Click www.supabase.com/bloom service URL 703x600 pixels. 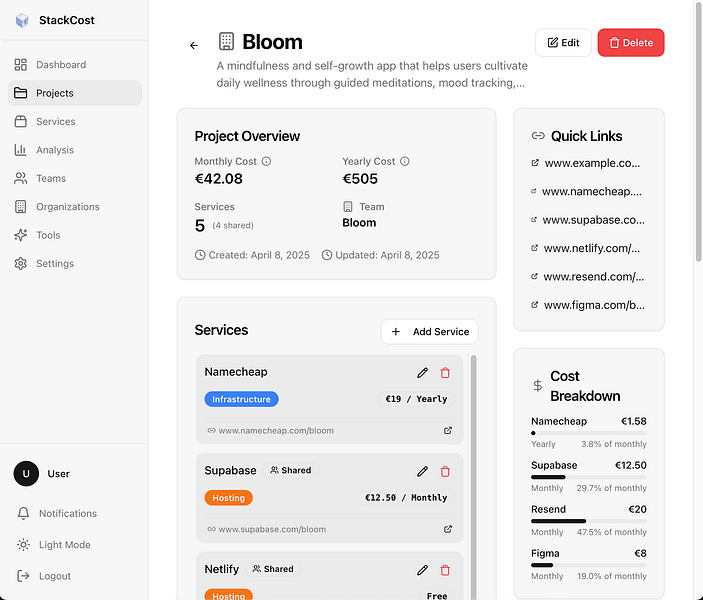[272, 529]
